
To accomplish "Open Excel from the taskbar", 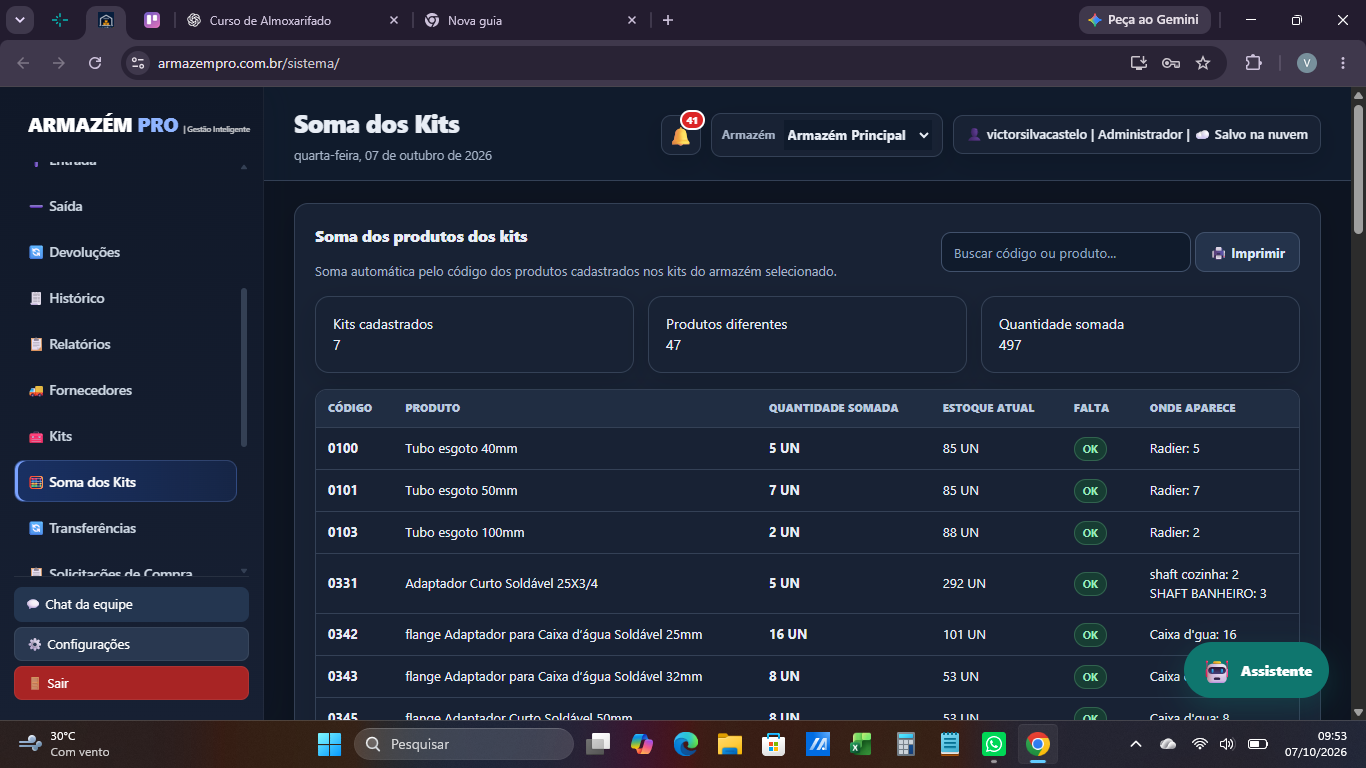I will 861,744.
